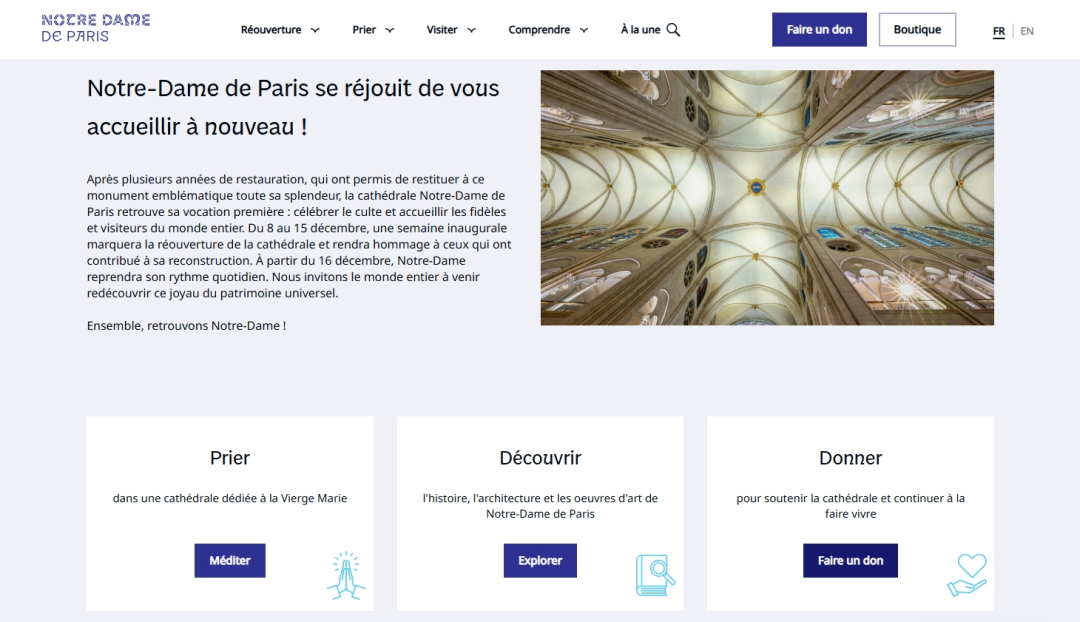Viewport: 1080px width, 622px height.
Task: Switch language to EN
Action: tap(1027, 31)
